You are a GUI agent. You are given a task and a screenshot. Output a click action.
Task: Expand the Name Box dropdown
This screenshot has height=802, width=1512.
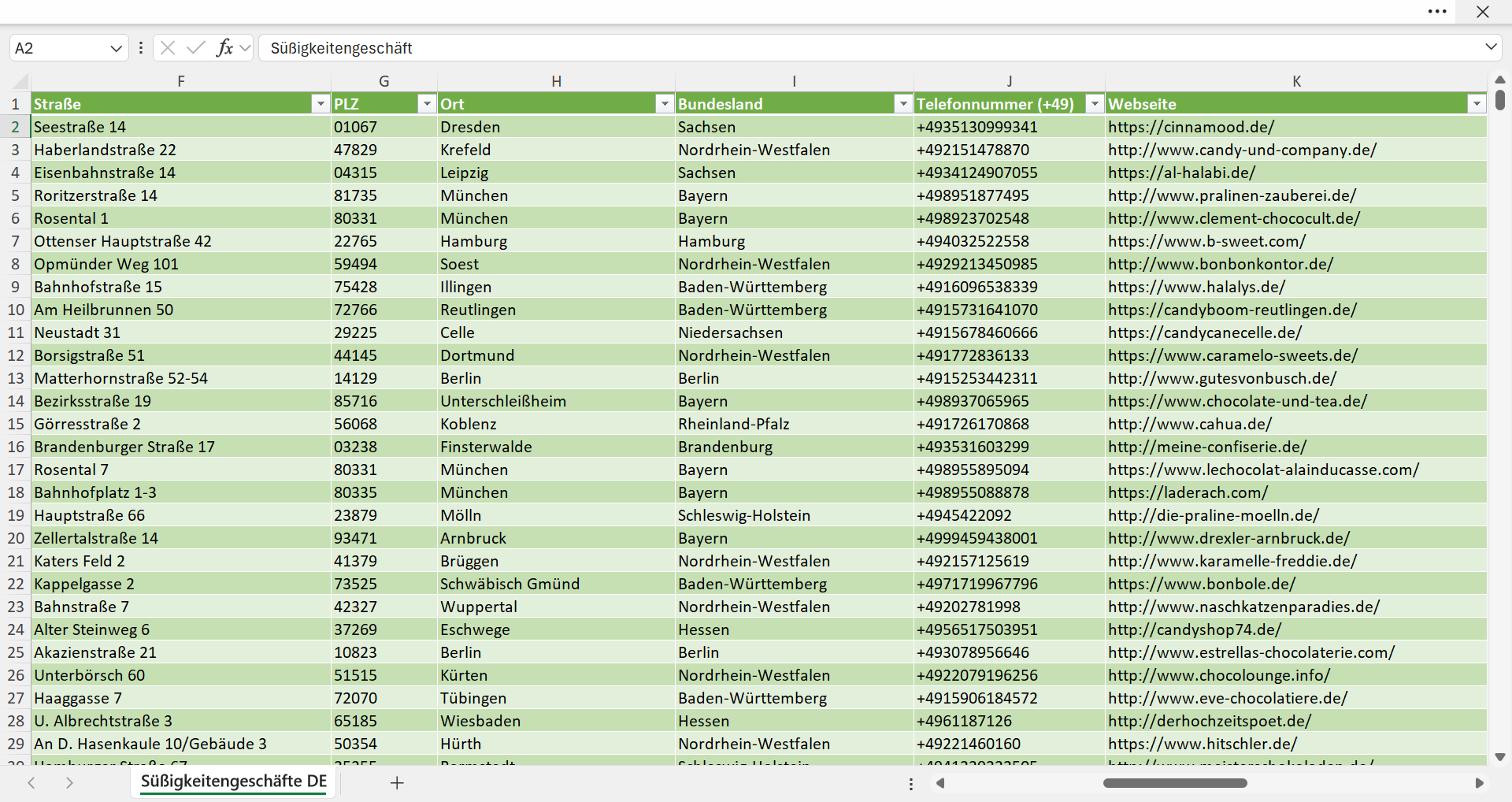tap(116, 48)
